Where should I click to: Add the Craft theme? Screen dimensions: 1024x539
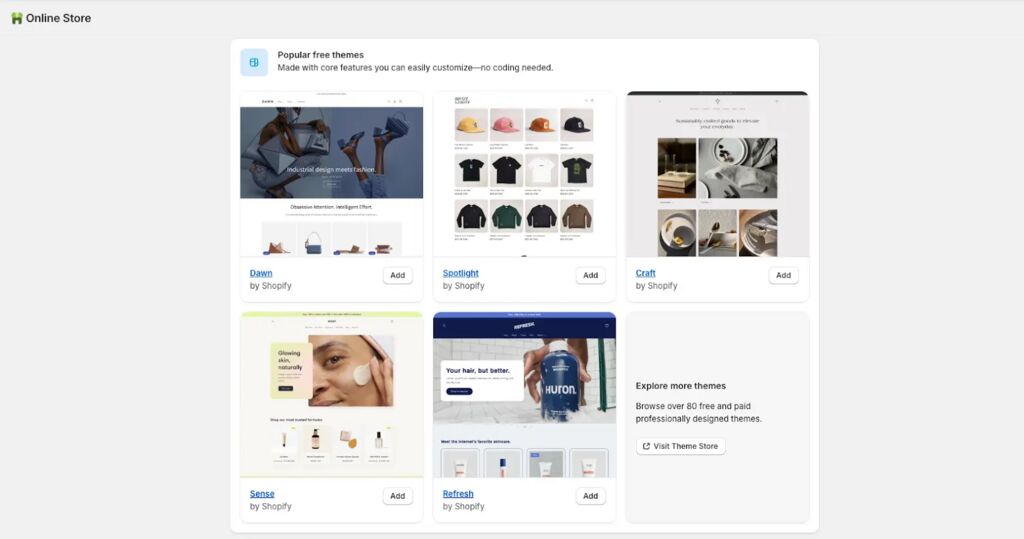783,275
